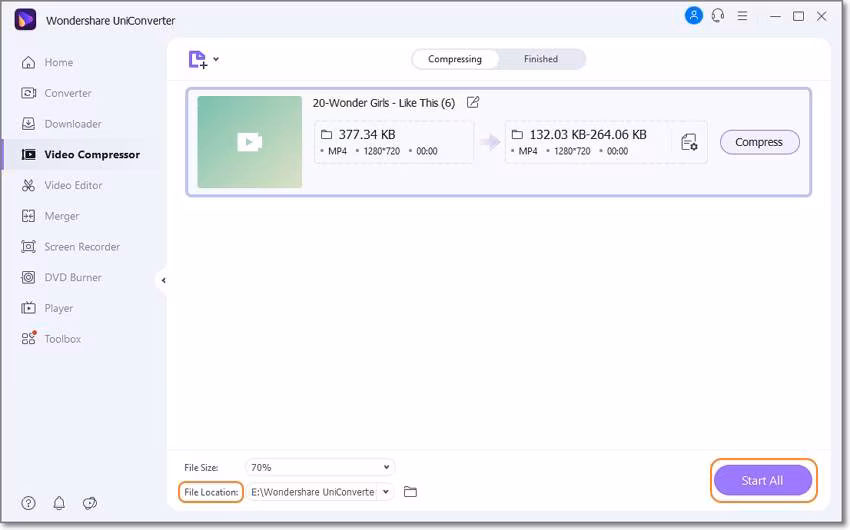Switch to the Compressing tab
The width and height of the screenshot is (850, 530).
pos(455,59)
